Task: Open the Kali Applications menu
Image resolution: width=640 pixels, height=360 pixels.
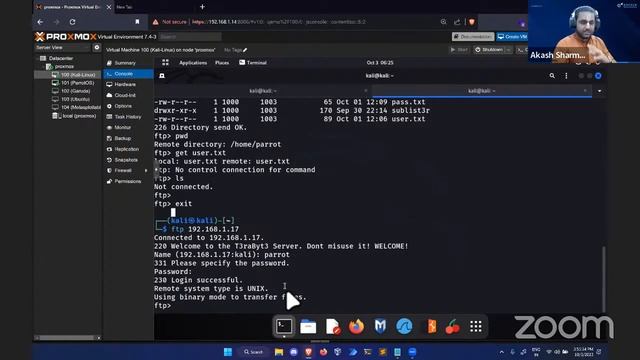Action: [x=193, y=63]
